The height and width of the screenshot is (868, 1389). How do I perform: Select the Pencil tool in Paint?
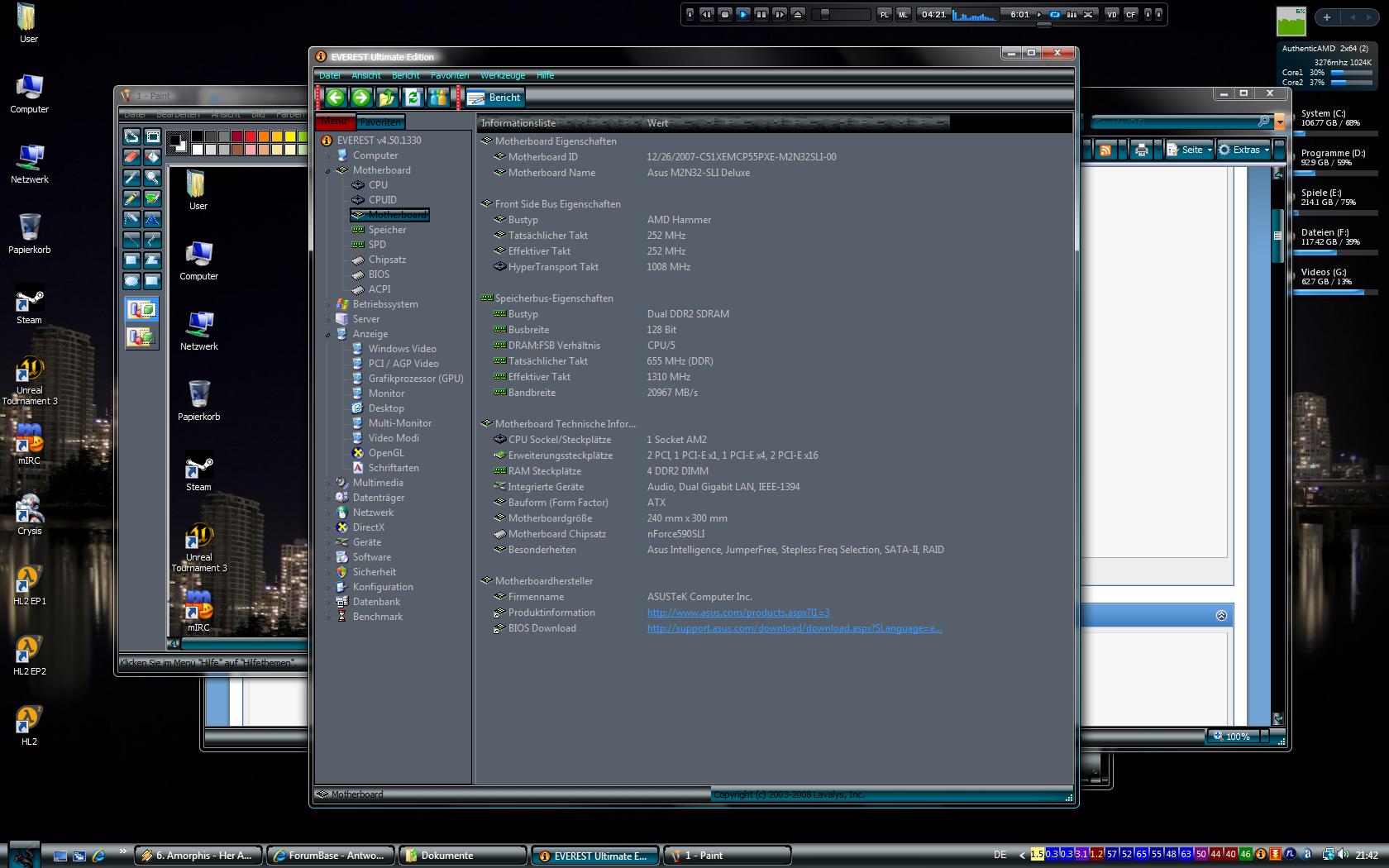point(131,198)
